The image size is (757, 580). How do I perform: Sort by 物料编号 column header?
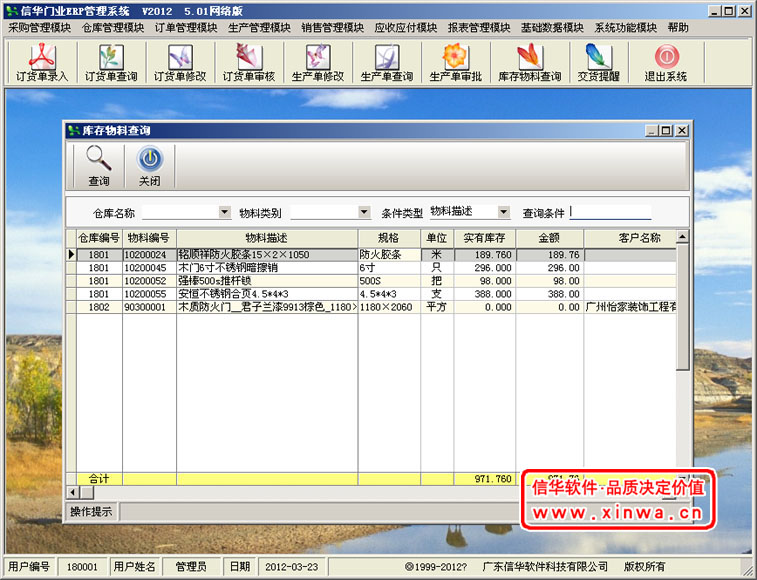point(149,238)
